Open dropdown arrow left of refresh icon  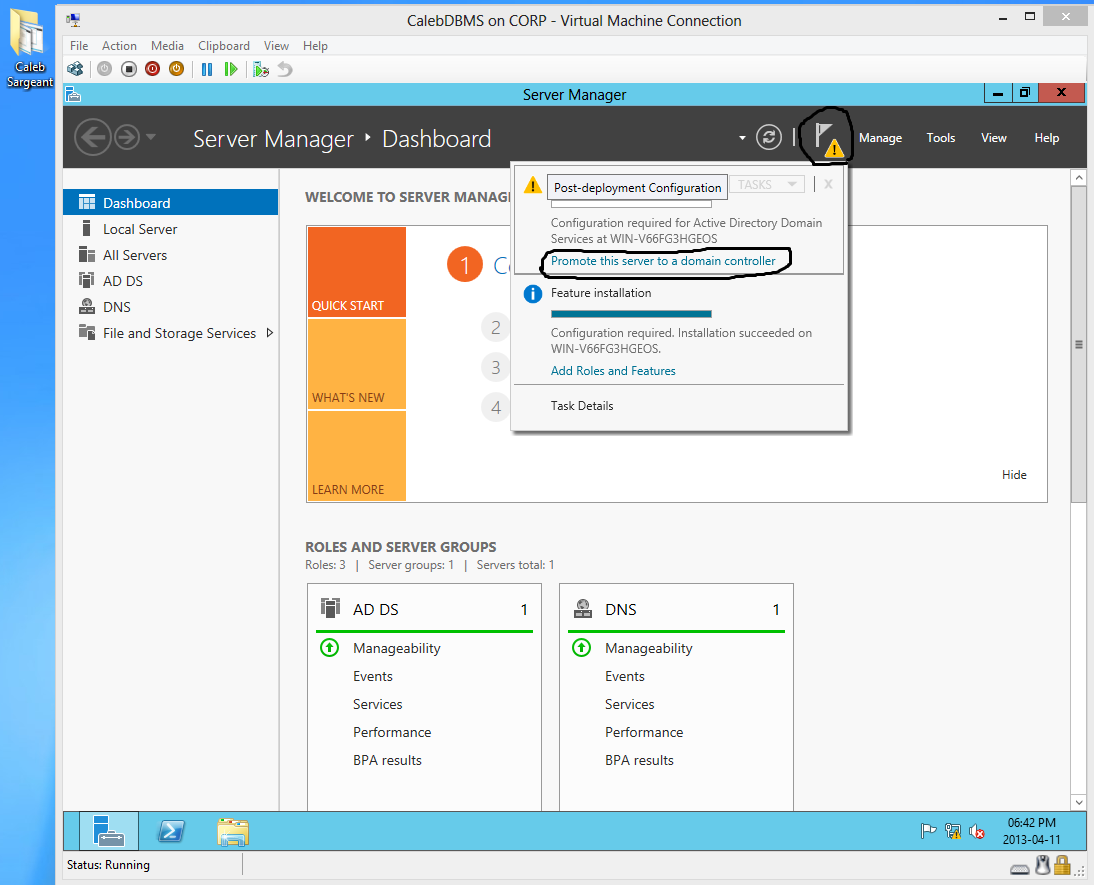(742, 137)
